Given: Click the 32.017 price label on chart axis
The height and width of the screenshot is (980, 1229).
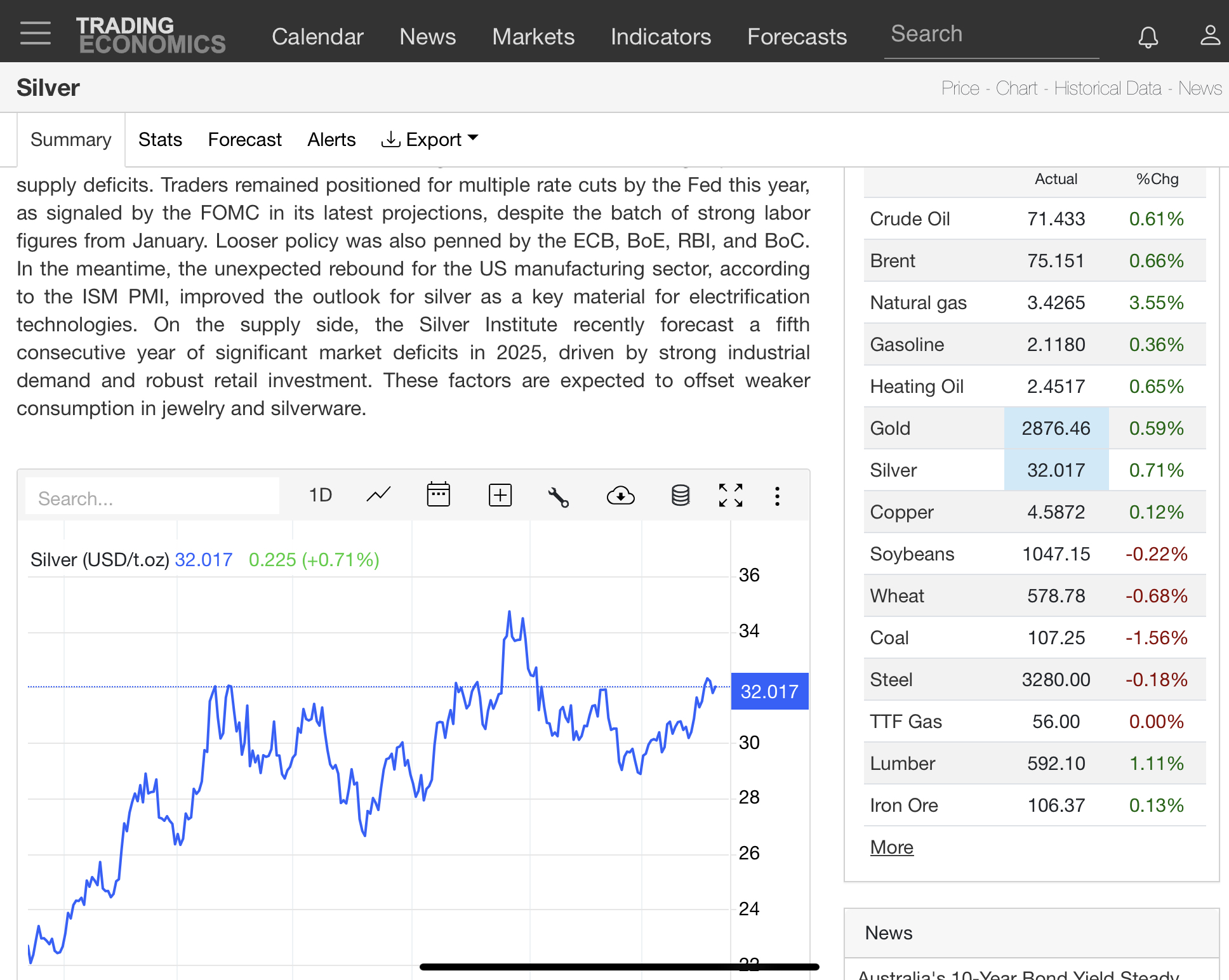Looking at the screenshot, I should 769,691.
